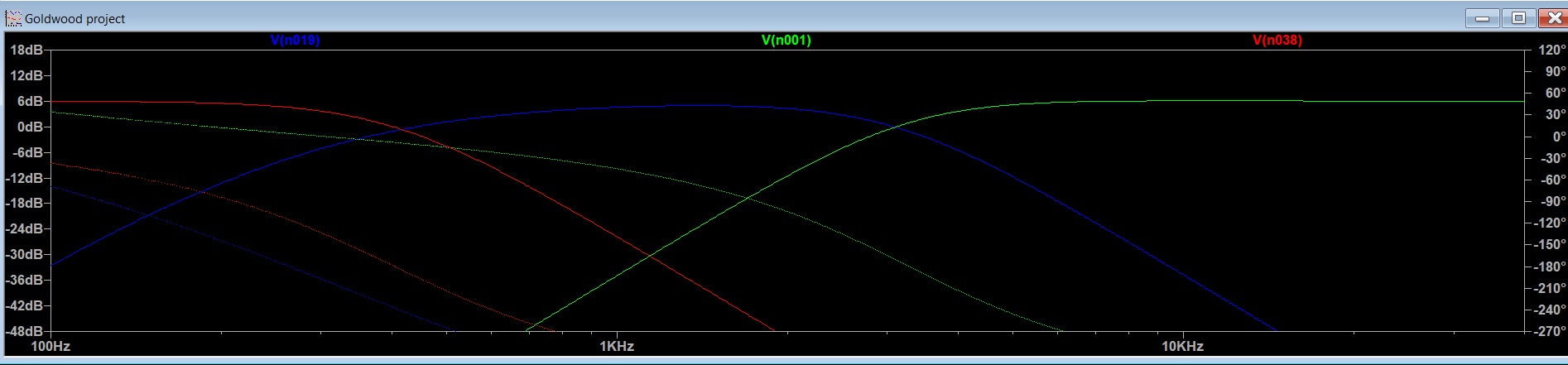The width and height of the screenshot is (1568, 365).
Task: Click the -240° phase axis label
Action: pyautogui.click(x=1550, y=310)
